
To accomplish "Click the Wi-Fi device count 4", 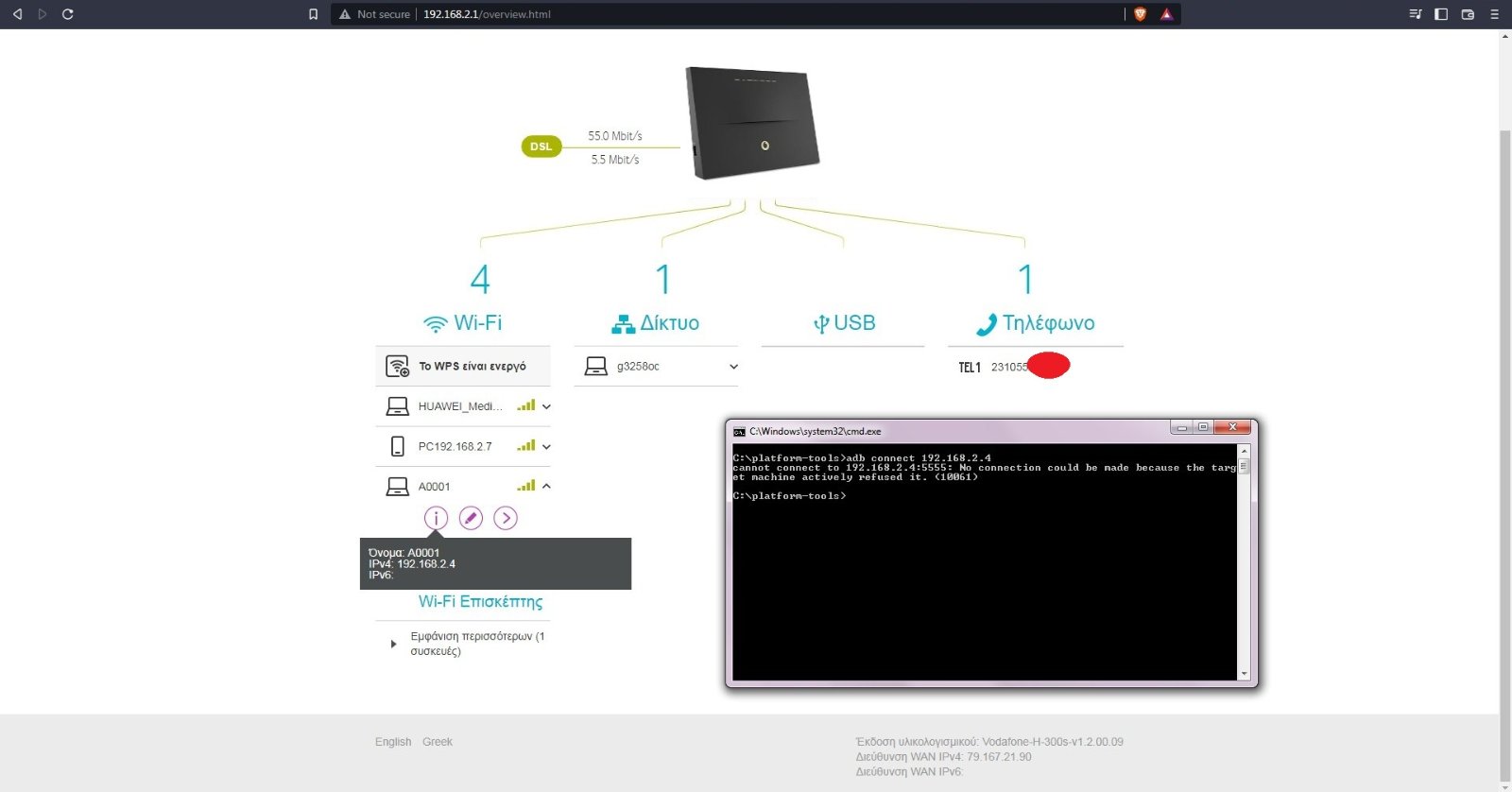I will 480,280.
